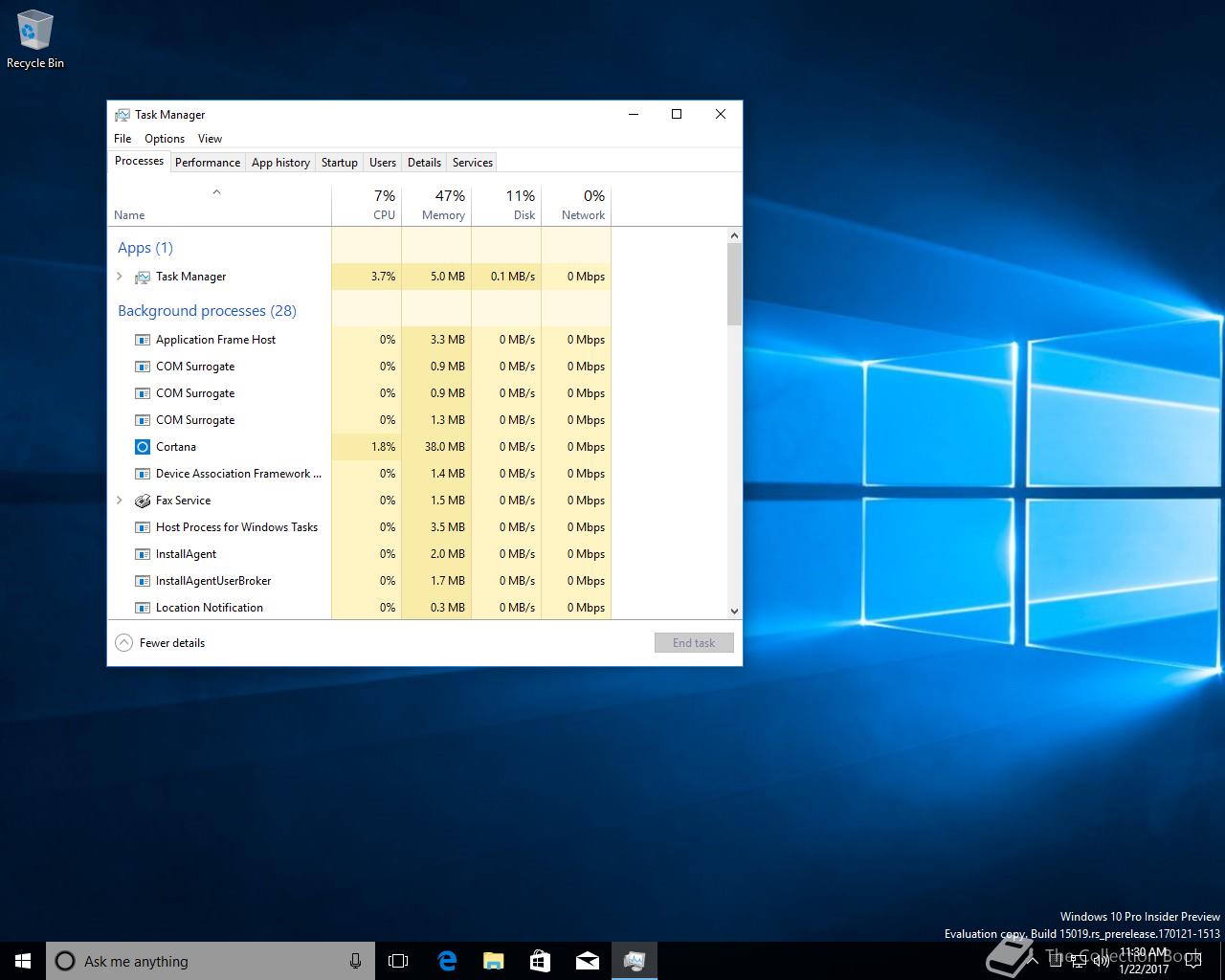Expand the Task Manager app row
Image resolution: width=1225 pixels, height=980 pixels.
pyautogui.click(x=120, y=277)
